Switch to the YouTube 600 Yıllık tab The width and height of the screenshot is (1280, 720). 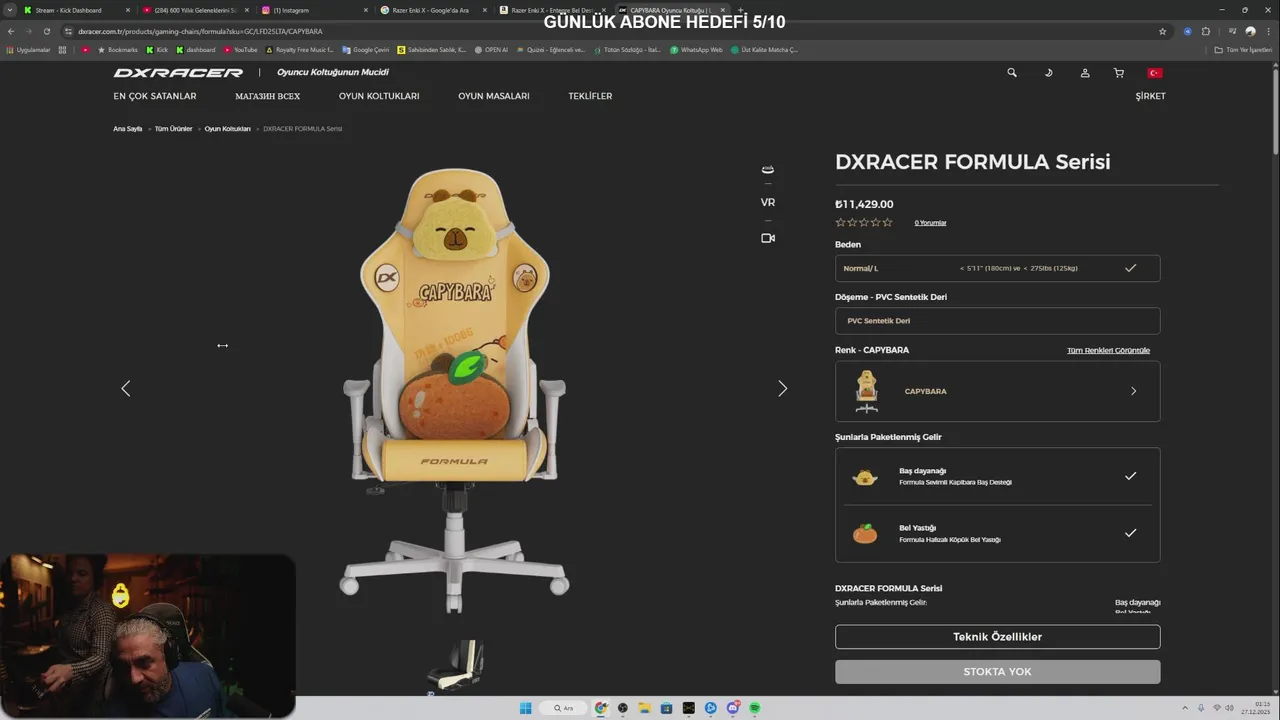196,10
